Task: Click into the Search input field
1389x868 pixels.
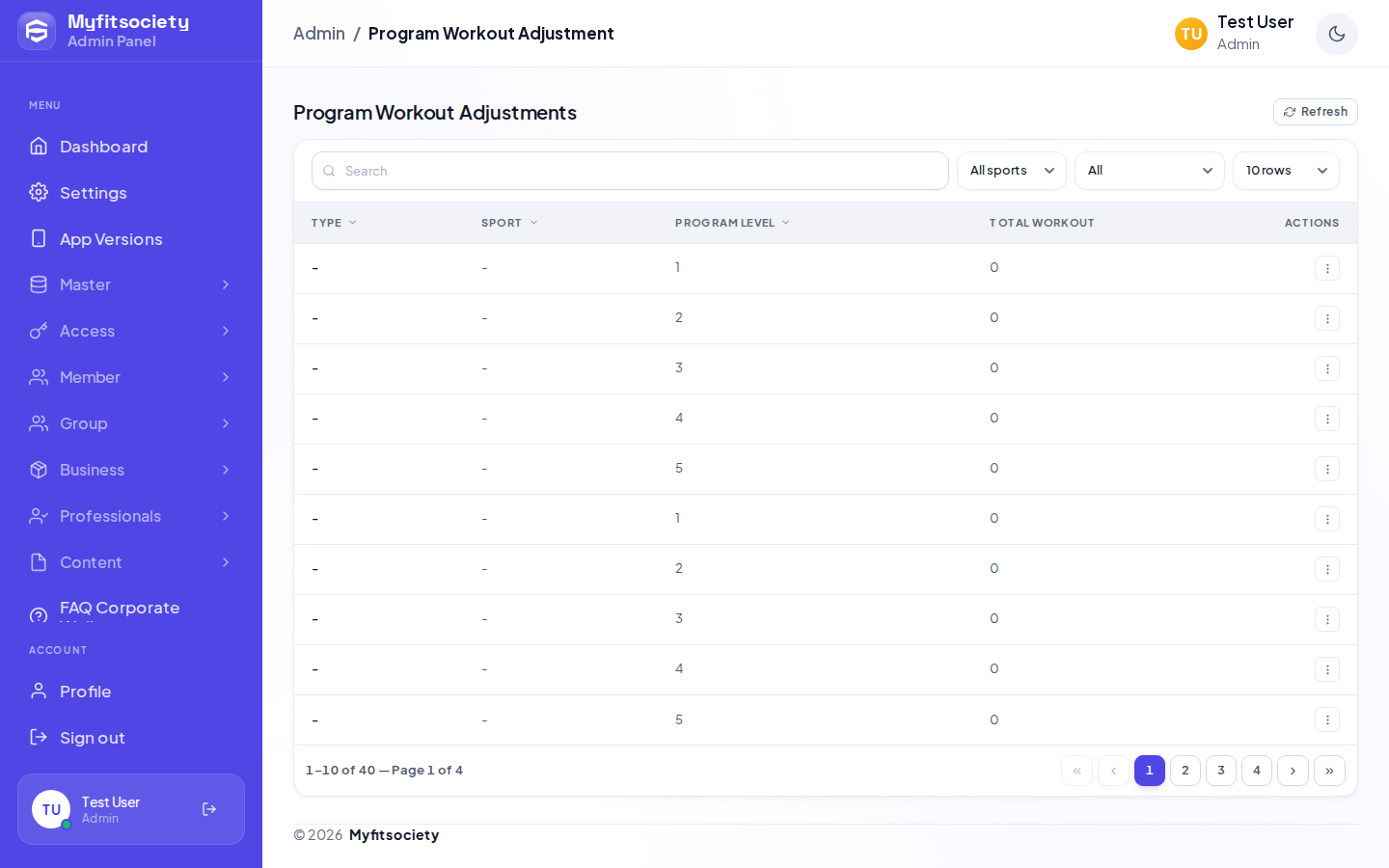Action: (630, 171)
